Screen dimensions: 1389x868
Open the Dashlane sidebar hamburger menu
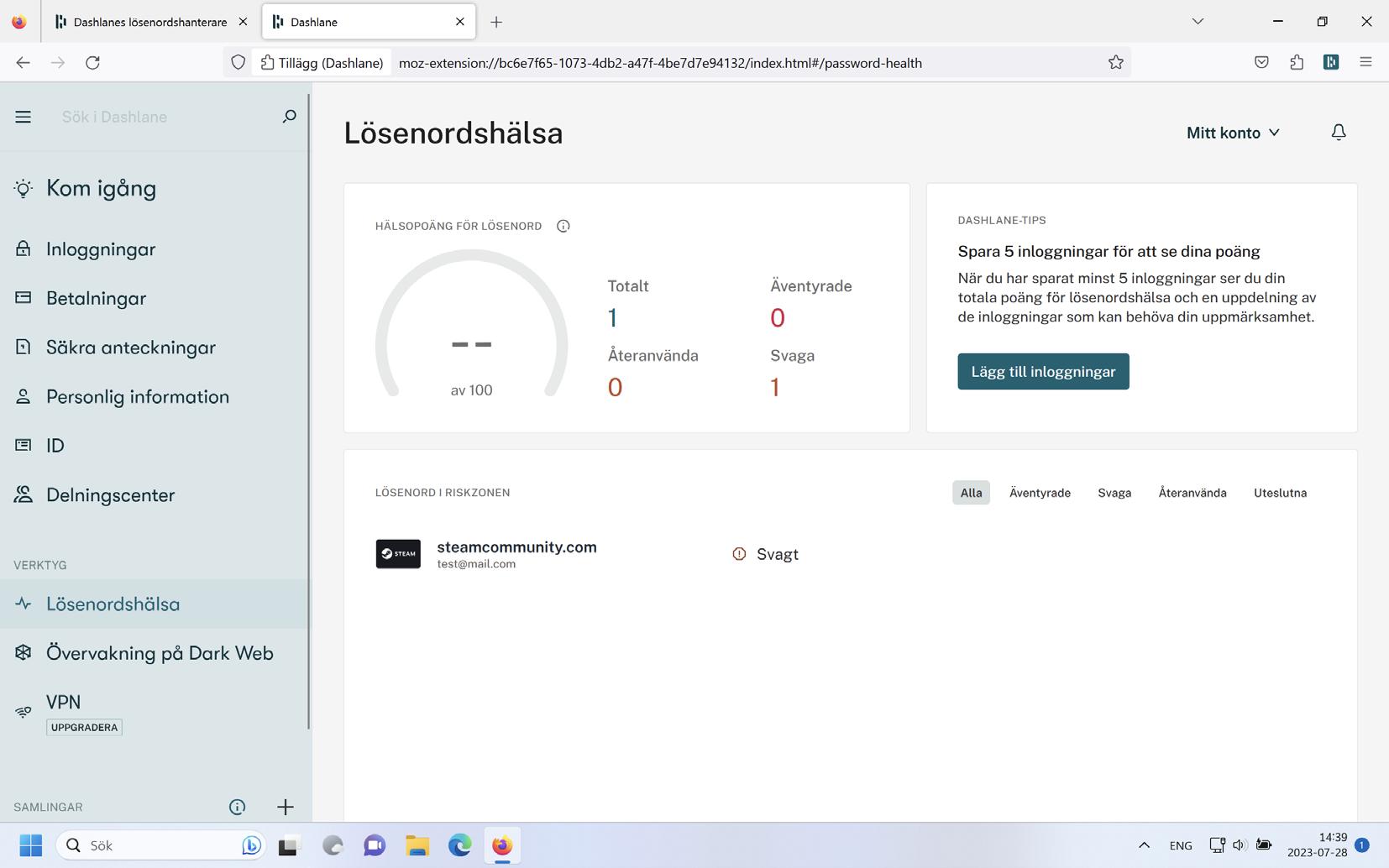[24, 117]
